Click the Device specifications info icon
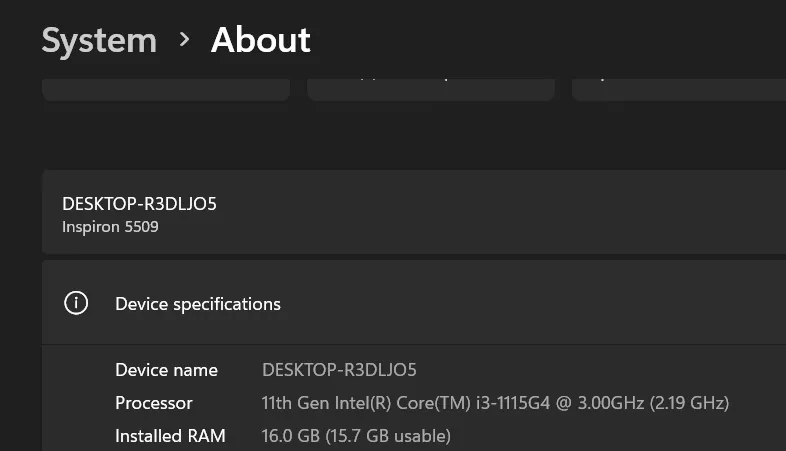Viewport: 786px width, 451px height. pyautogui.click(x=76, y=303)
